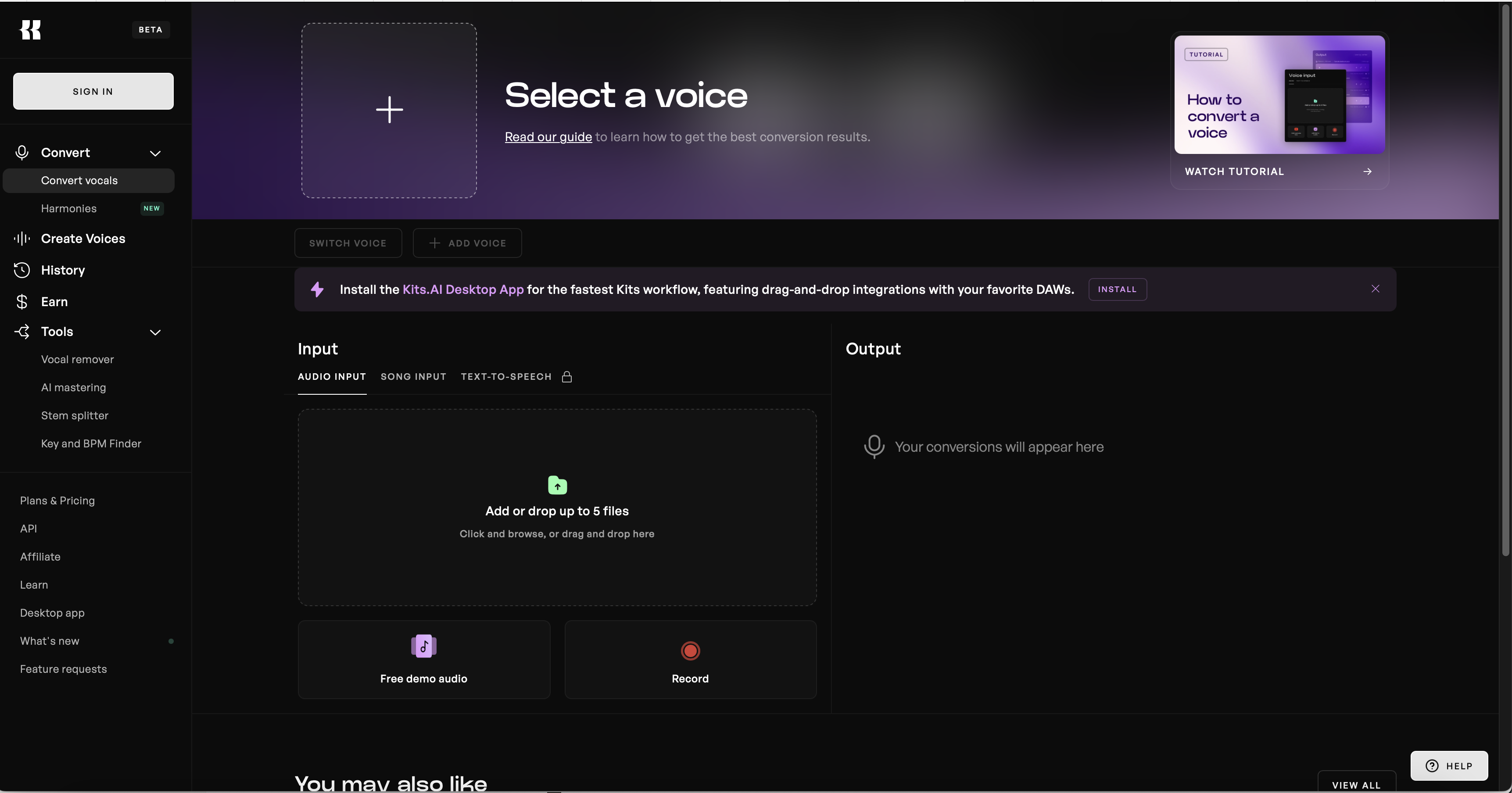Image resolution: width=1512 pixels, height=793 pixels.
Task: Collapse the Tools section chevron
Action: (x=155, y=332)
